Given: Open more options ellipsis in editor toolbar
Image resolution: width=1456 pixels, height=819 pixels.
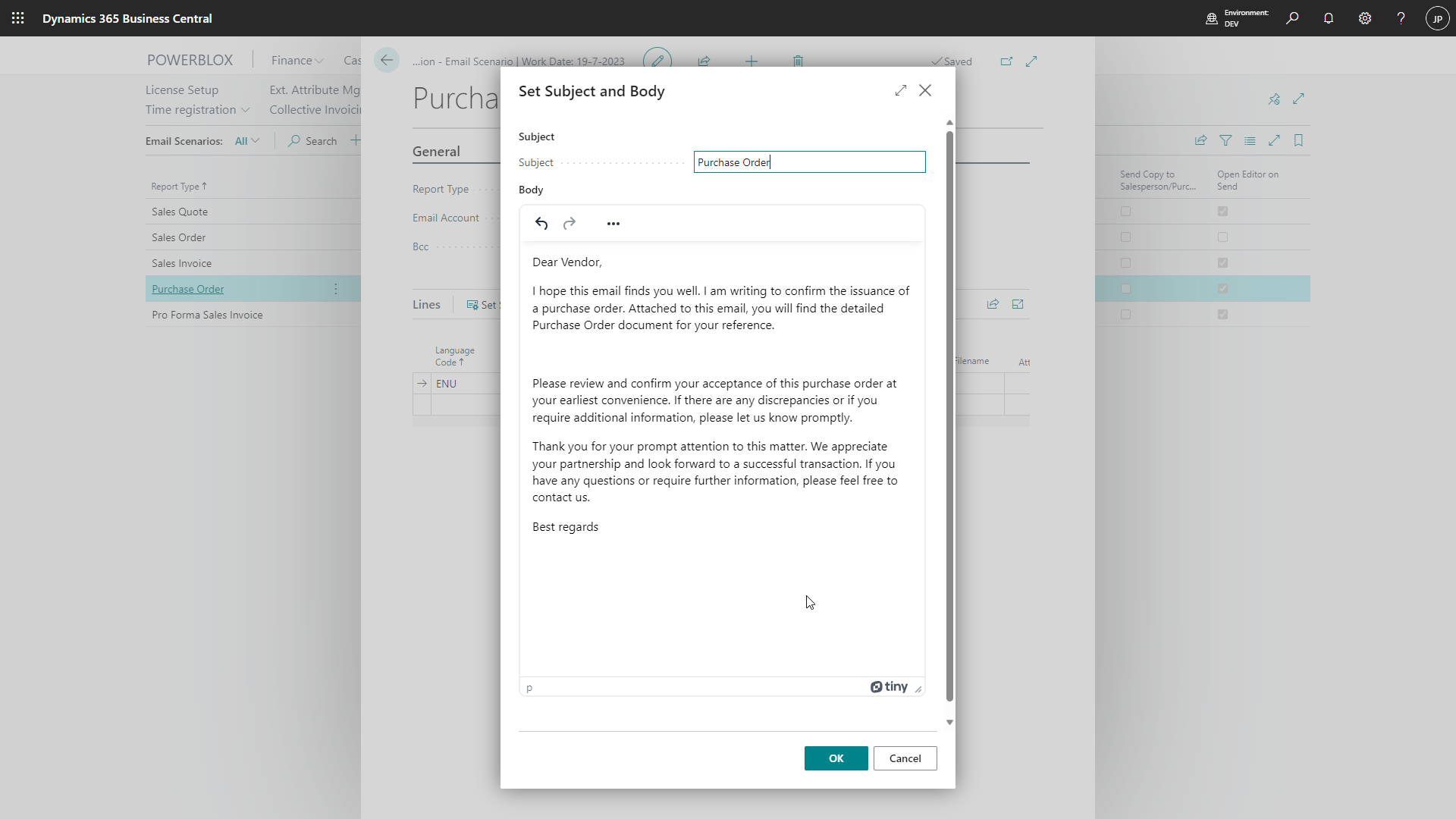Looking at the screenshot, I should [x=613, y=223].
